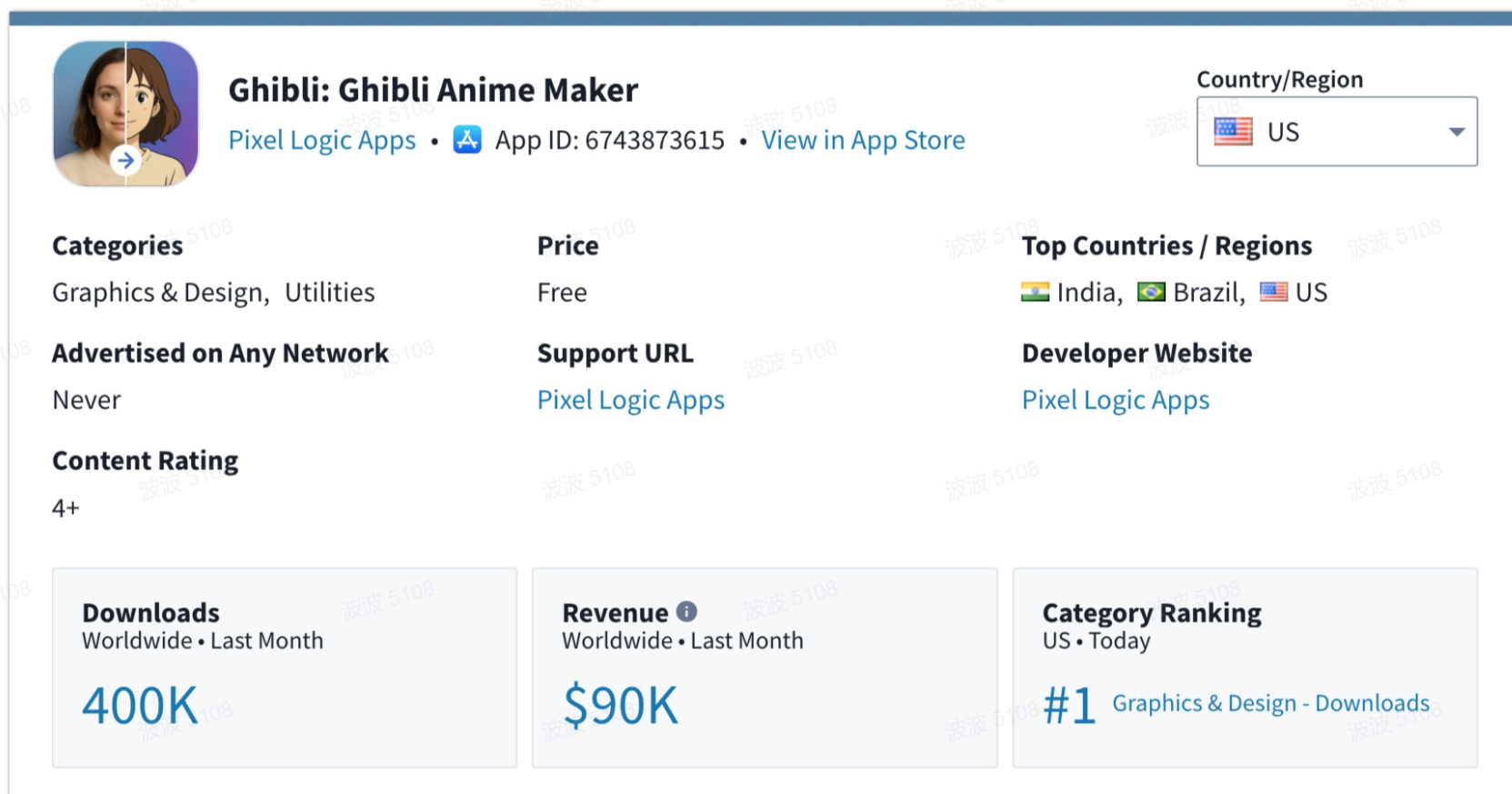1512x794 pixels.
Task: Click the Ghibli Anime Maker app icon
Action: (x=125, y=114)
